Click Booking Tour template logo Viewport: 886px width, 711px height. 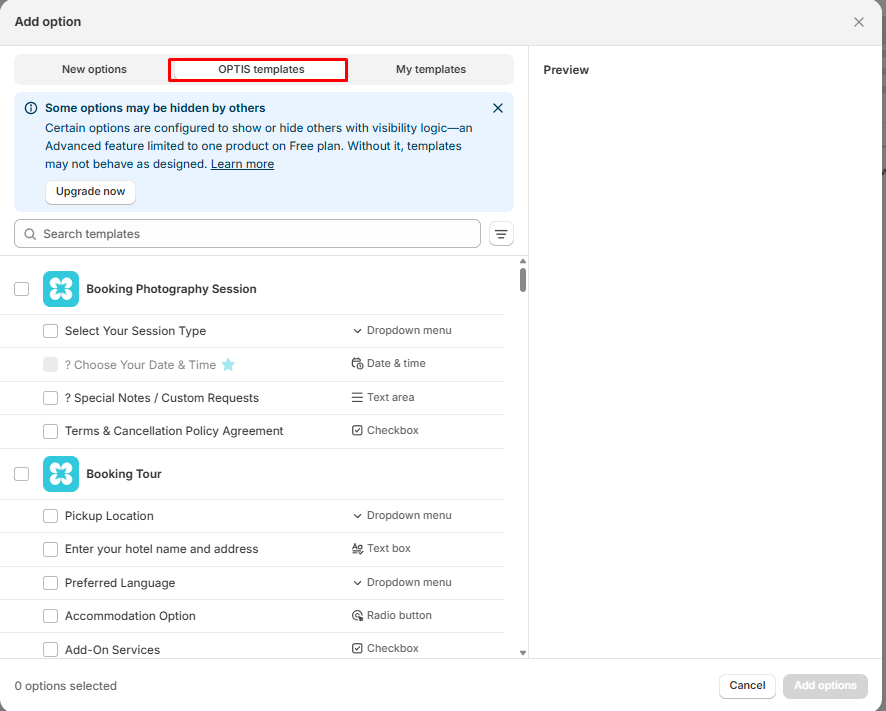[61, 474]
